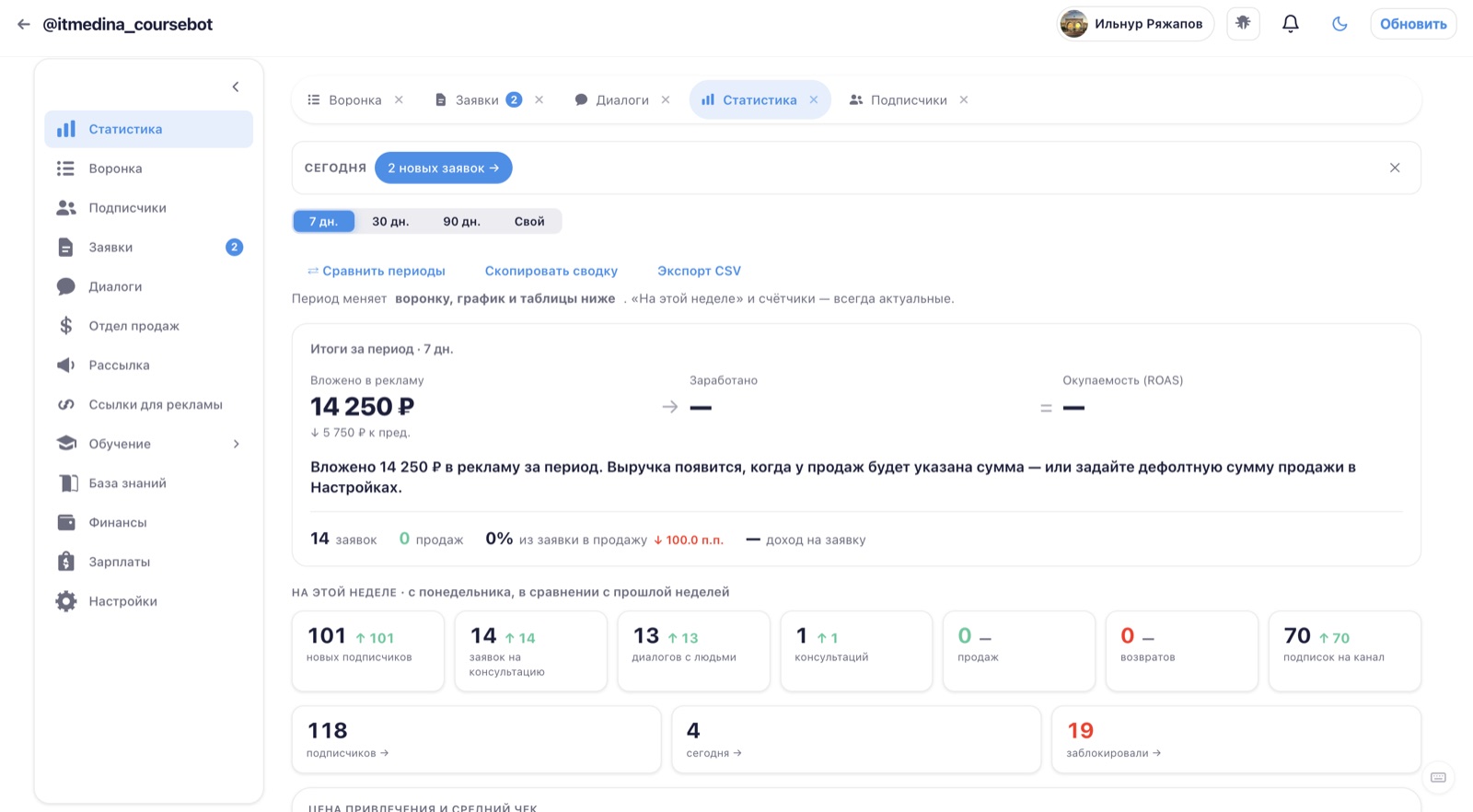The image size is (1473, 812).
Task: Click the Отдел продаж dollar icon
Action: [x=65, y=326]
